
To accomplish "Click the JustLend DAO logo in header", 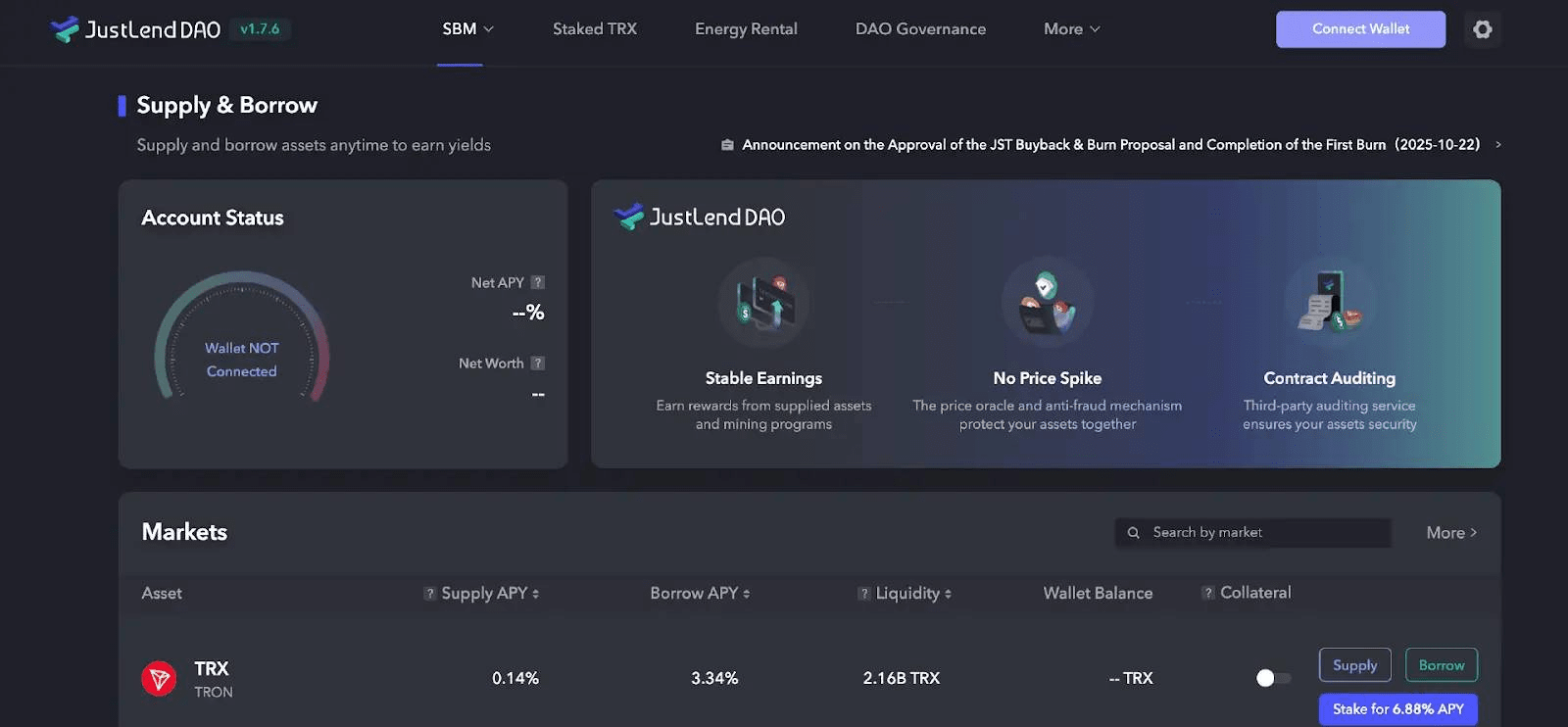I will pyautogui.click(x=135, y=29).
